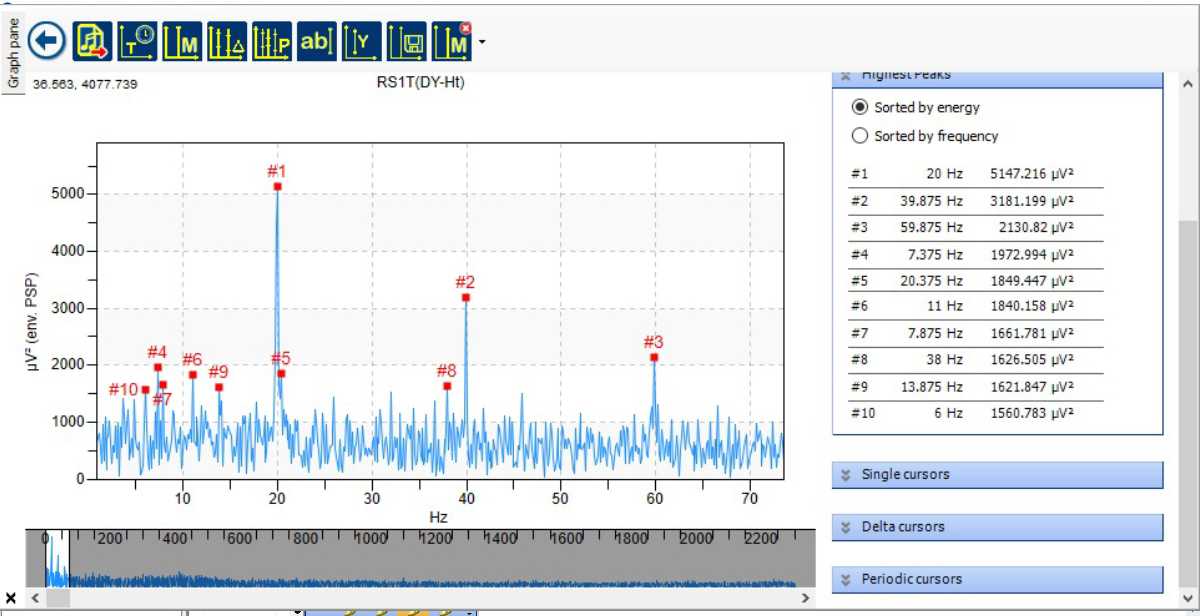Click the export audio file icon
The height and width of the screenshot is (616, 1200).
pyautogui.click(x=92, y=41)
